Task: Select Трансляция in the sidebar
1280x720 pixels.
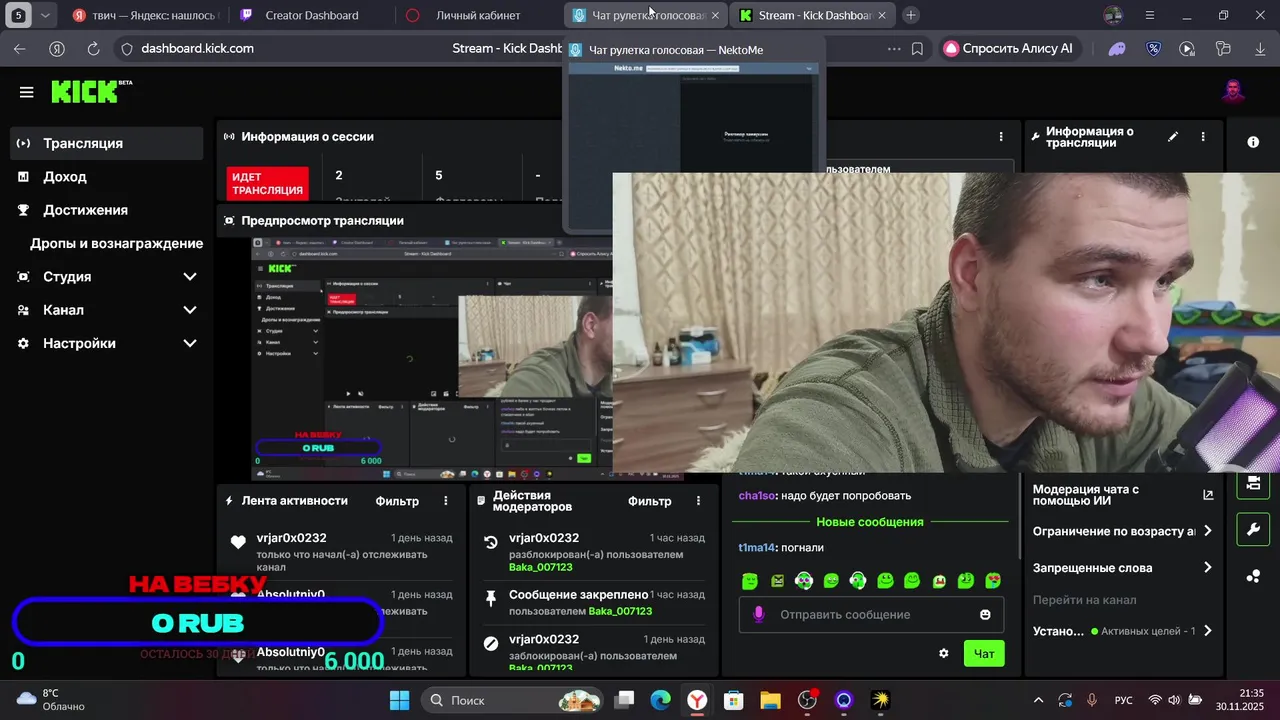Action: (107, 143)
